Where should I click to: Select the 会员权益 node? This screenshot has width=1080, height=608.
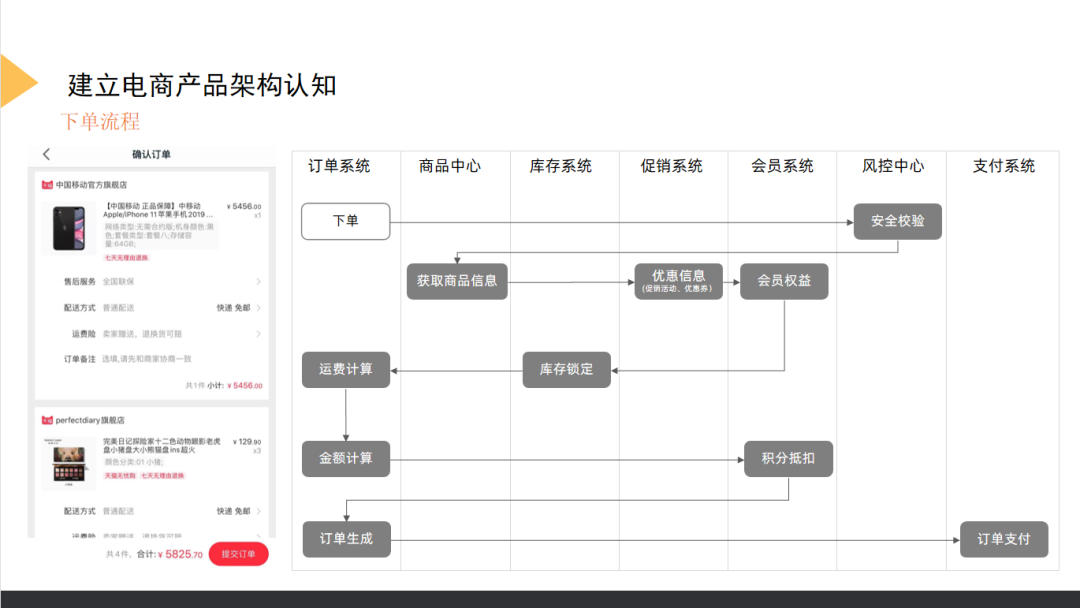click(785, 281)
